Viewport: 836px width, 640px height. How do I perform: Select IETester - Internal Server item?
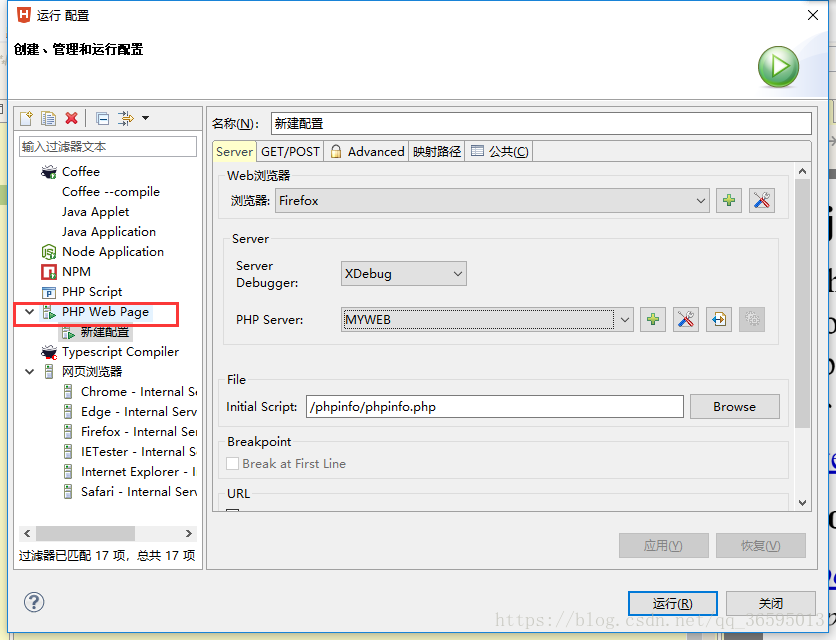[x=139, y=452]
